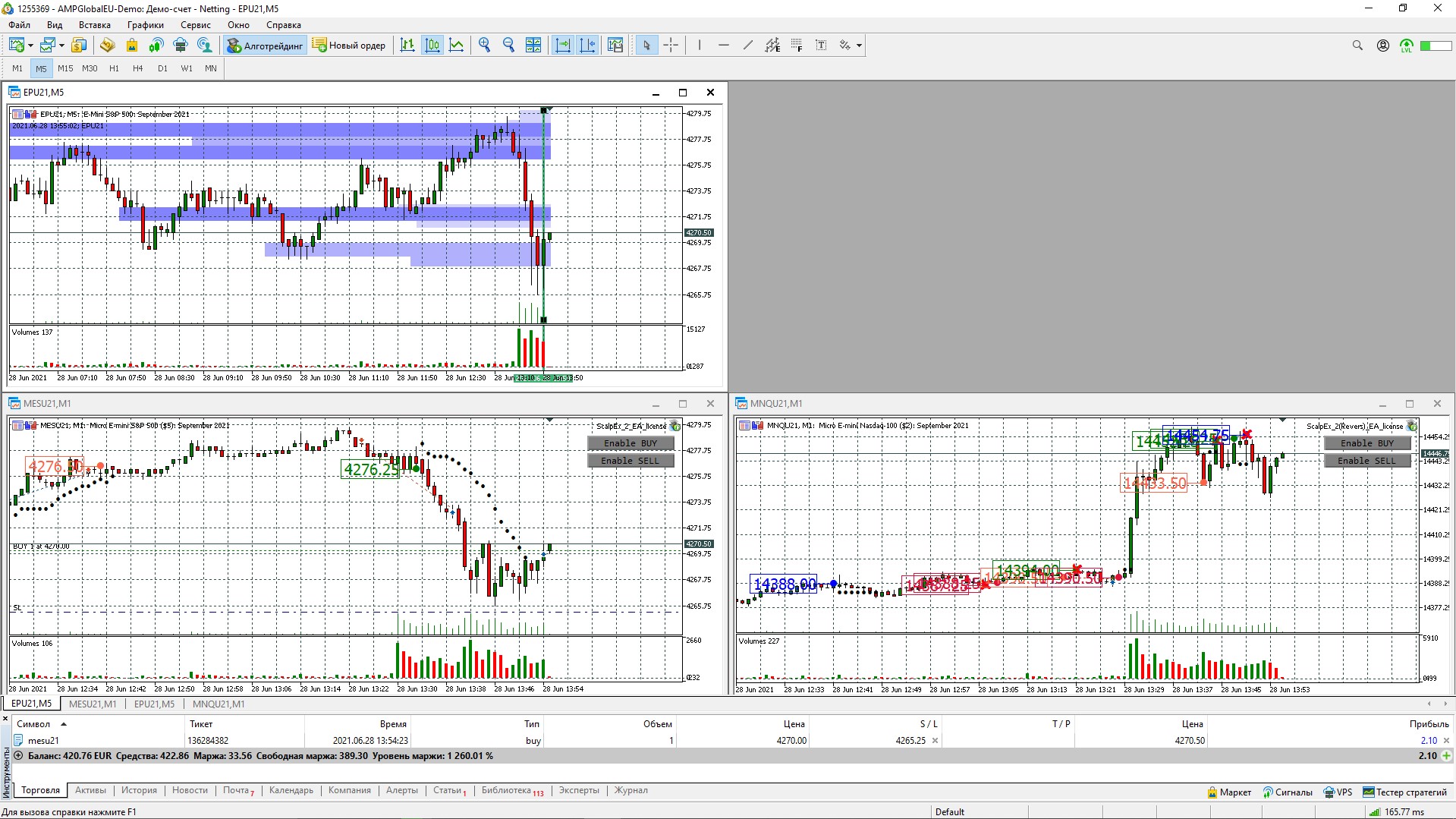Close the mesu21 position with profit x
The image size is (1456, 819).
tap(1446, 741)
